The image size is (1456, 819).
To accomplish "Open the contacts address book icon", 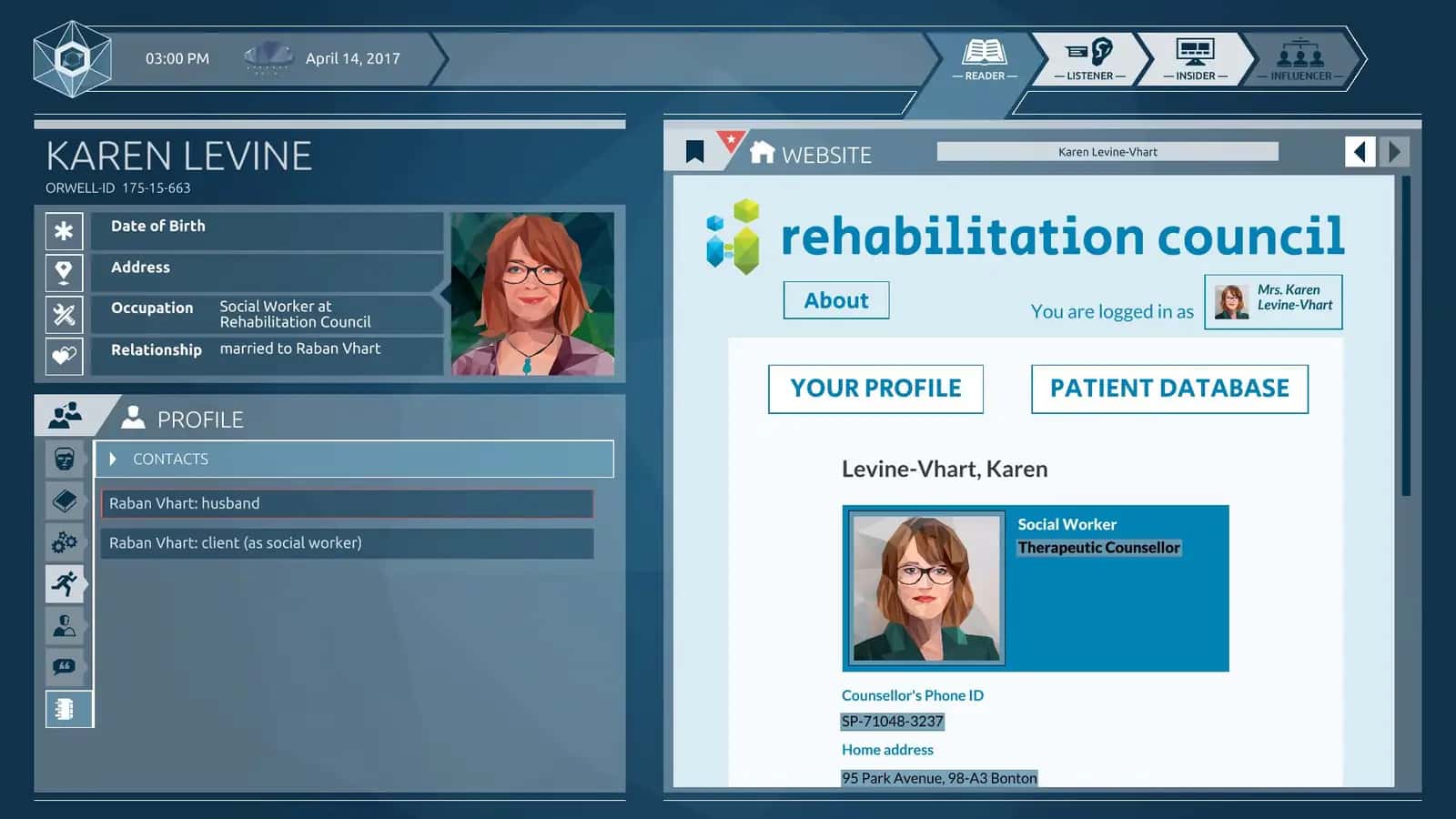I will pyautogui.click(x=65, y=709).
